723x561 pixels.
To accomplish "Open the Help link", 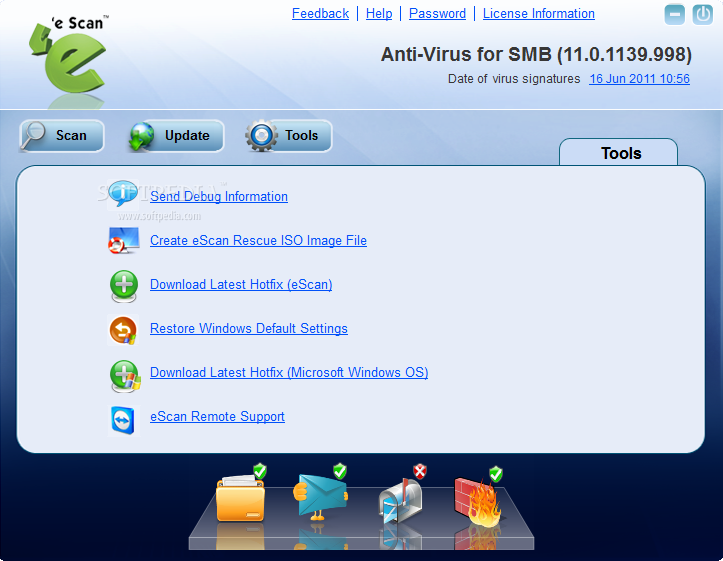I will click(x=379, y=14).
